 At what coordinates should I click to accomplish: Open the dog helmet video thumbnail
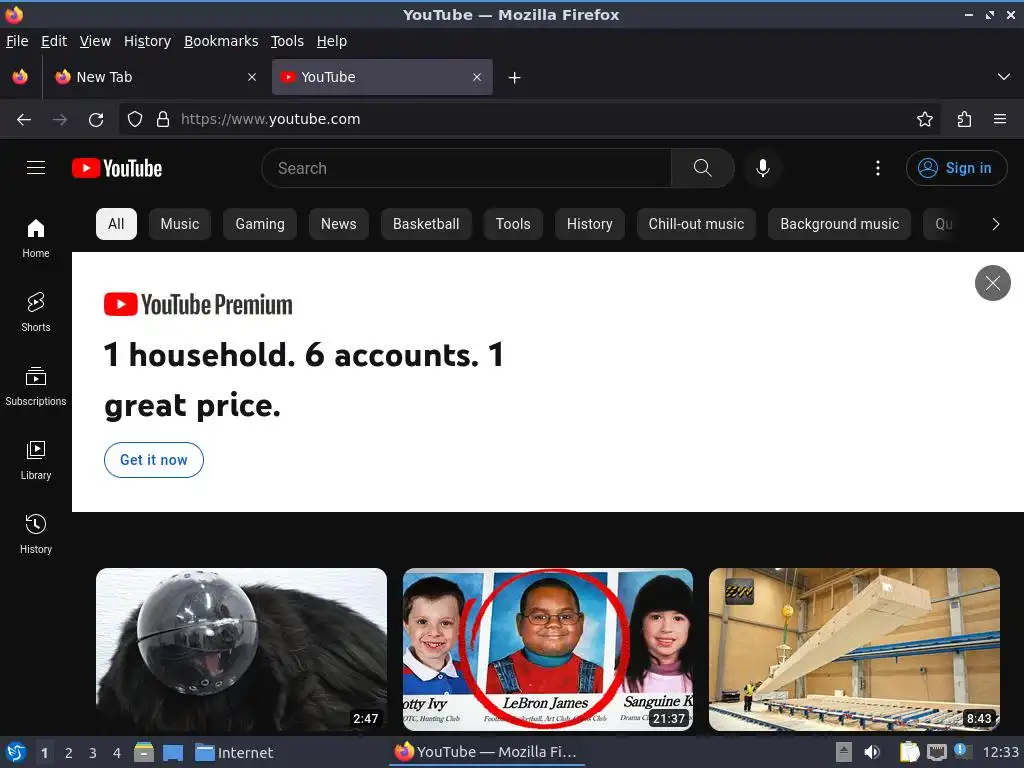tap(242, 649)
